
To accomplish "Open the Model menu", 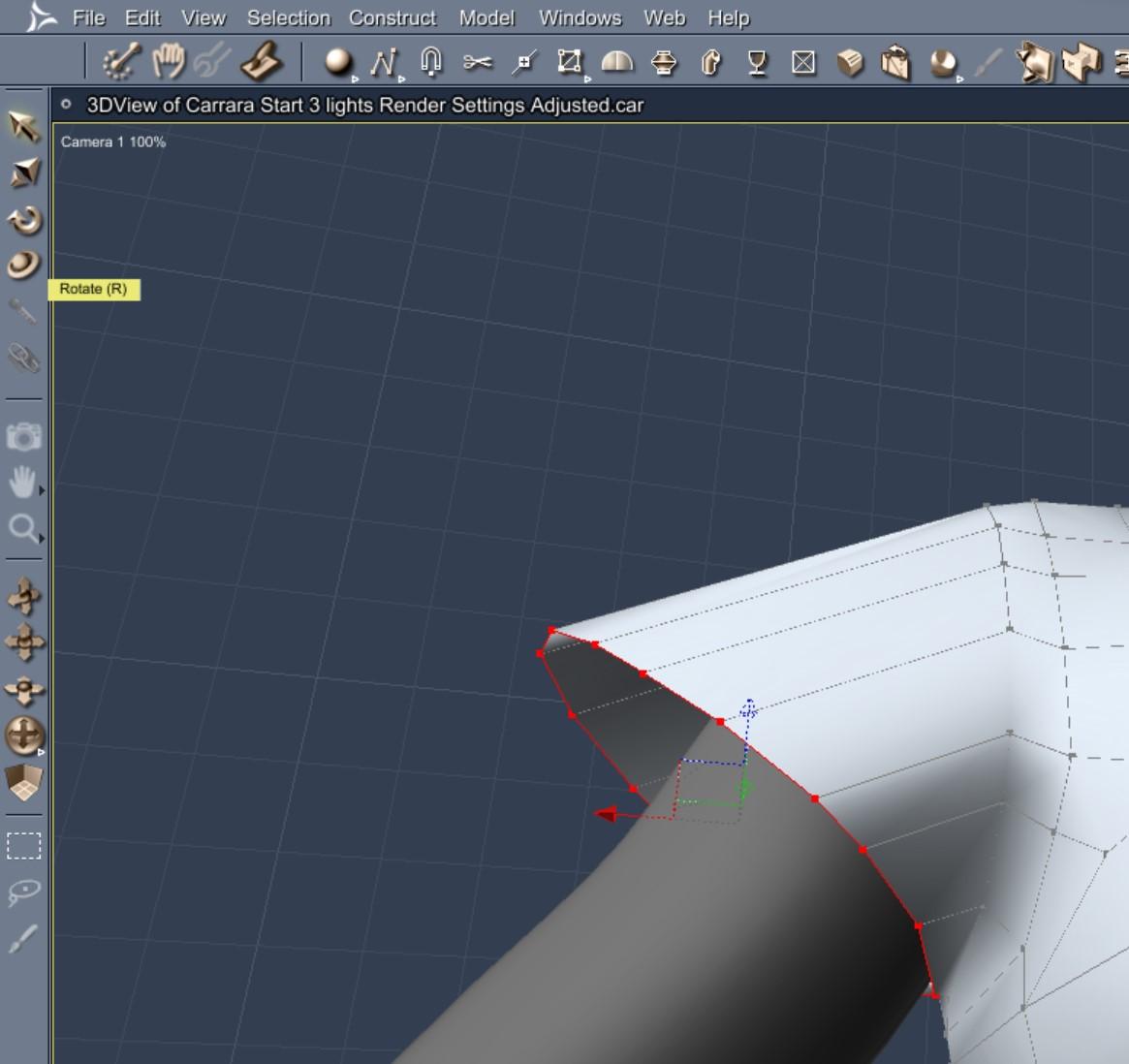I will tap(486, 18).
